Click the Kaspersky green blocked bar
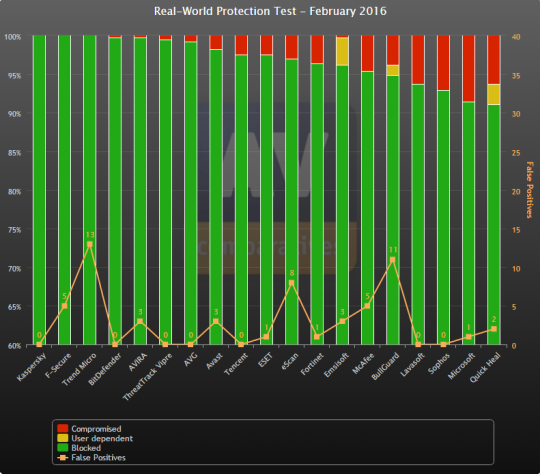The width and height of the screenshot is (540, 474). (39, 189)
